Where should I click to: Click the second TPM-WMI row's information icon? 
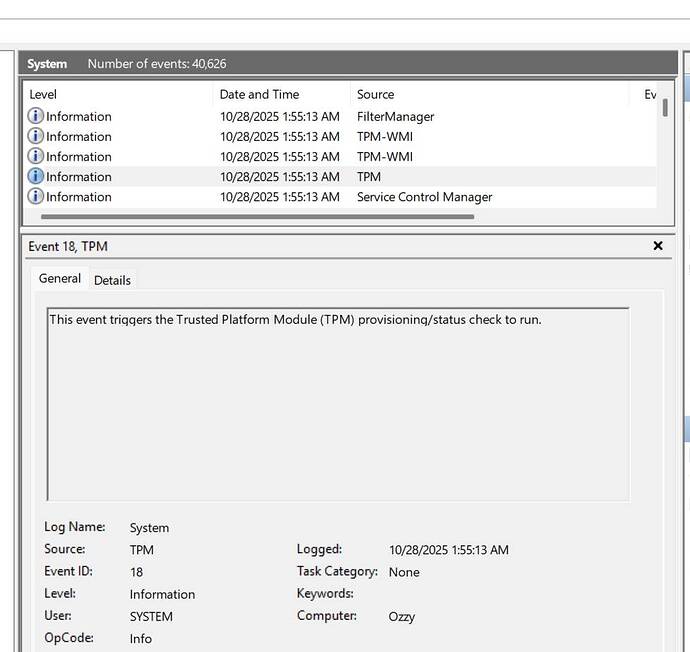(x=36, y=156)
